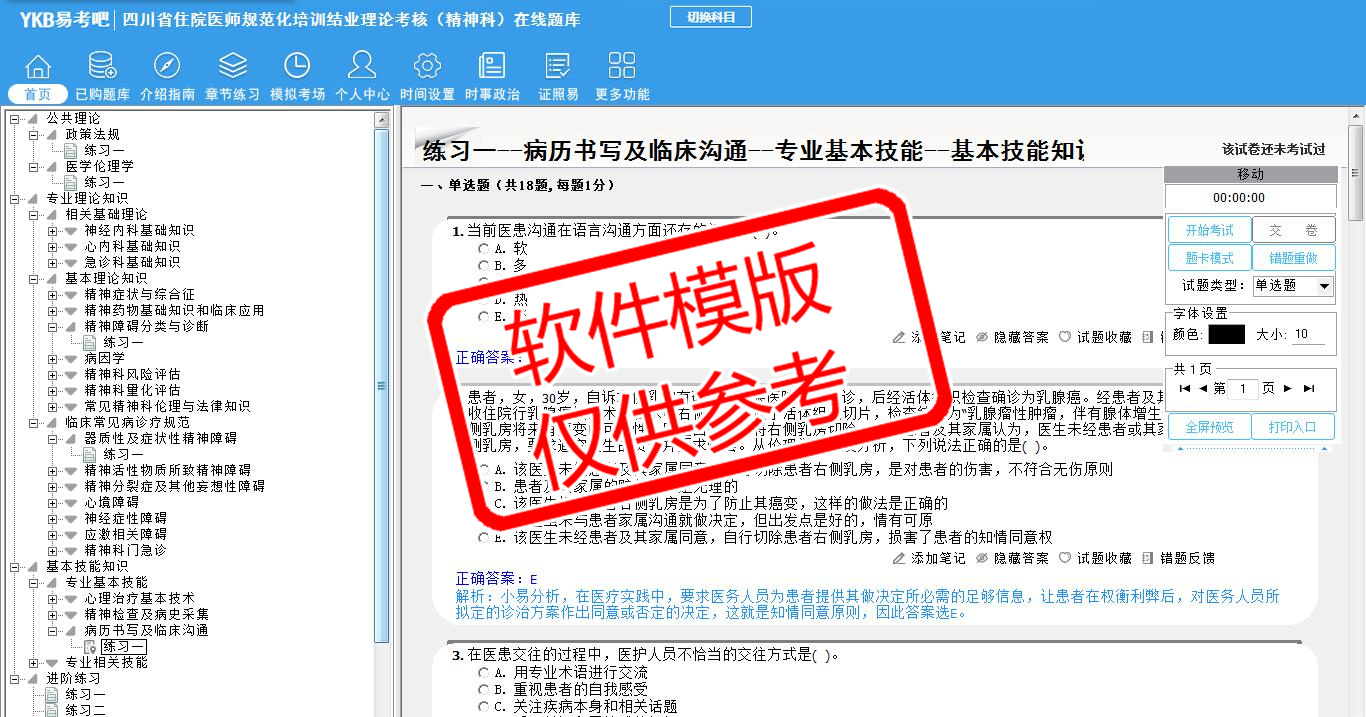Open the black font color swatch
Screen dimensions: 1366x717
point(1226,335)
